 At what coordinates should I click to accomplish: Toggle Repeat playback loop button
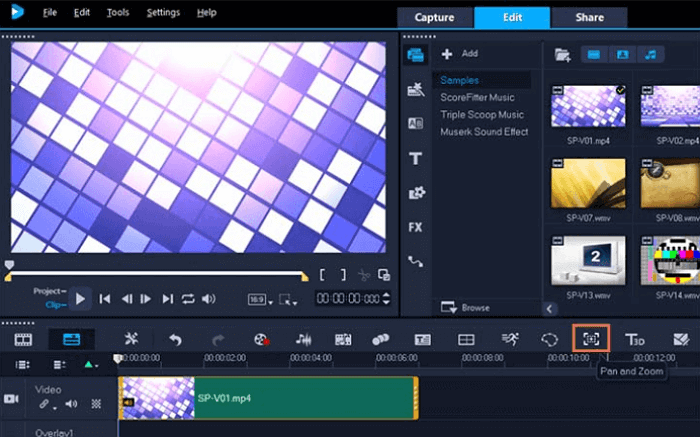[187, 298]
